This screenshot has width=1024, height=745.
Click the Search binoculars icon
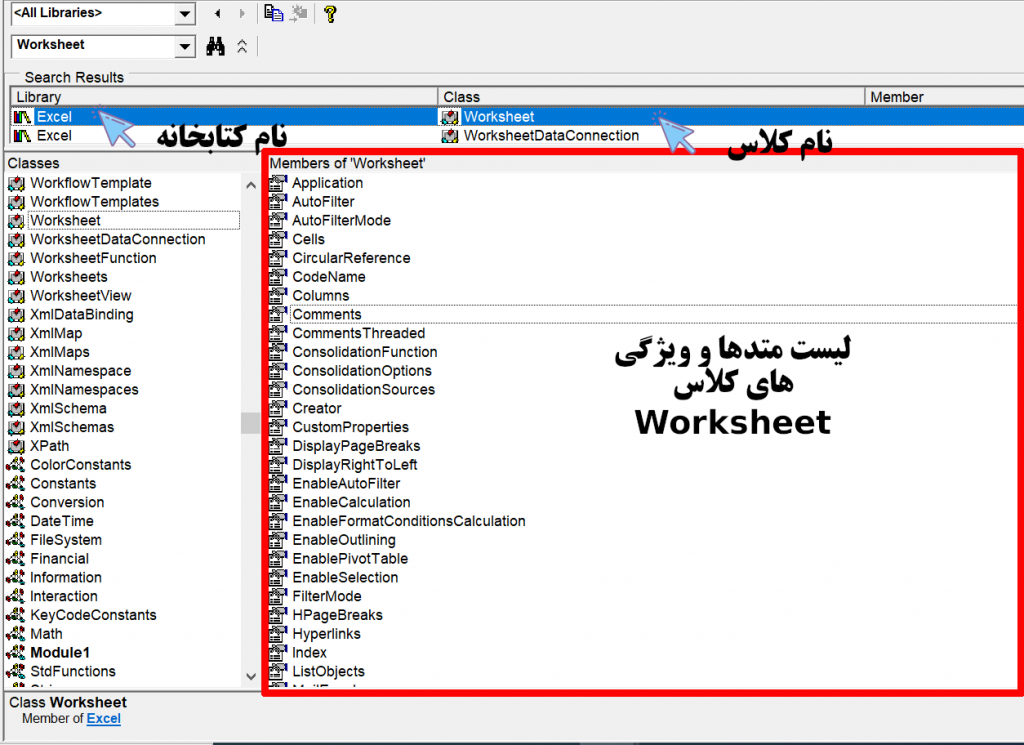(216, 46)
